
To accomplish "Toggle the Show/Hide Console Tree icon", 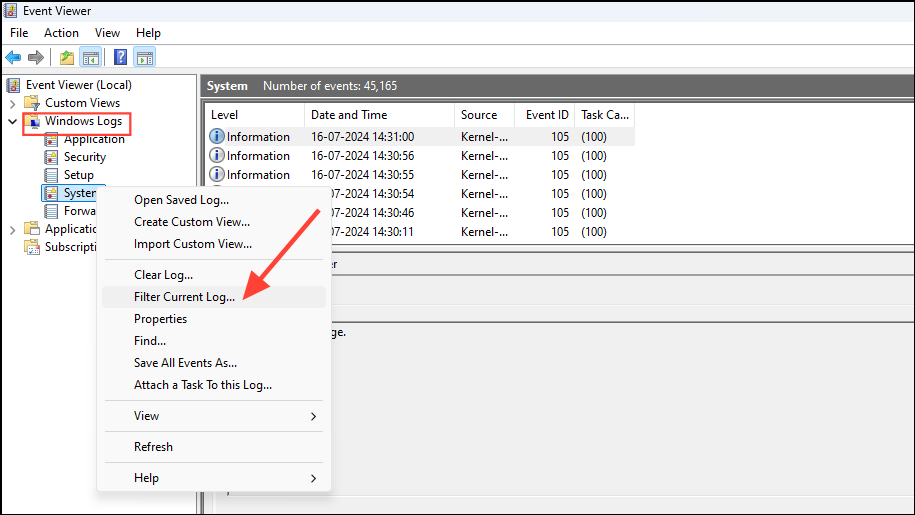I will 90,57.
